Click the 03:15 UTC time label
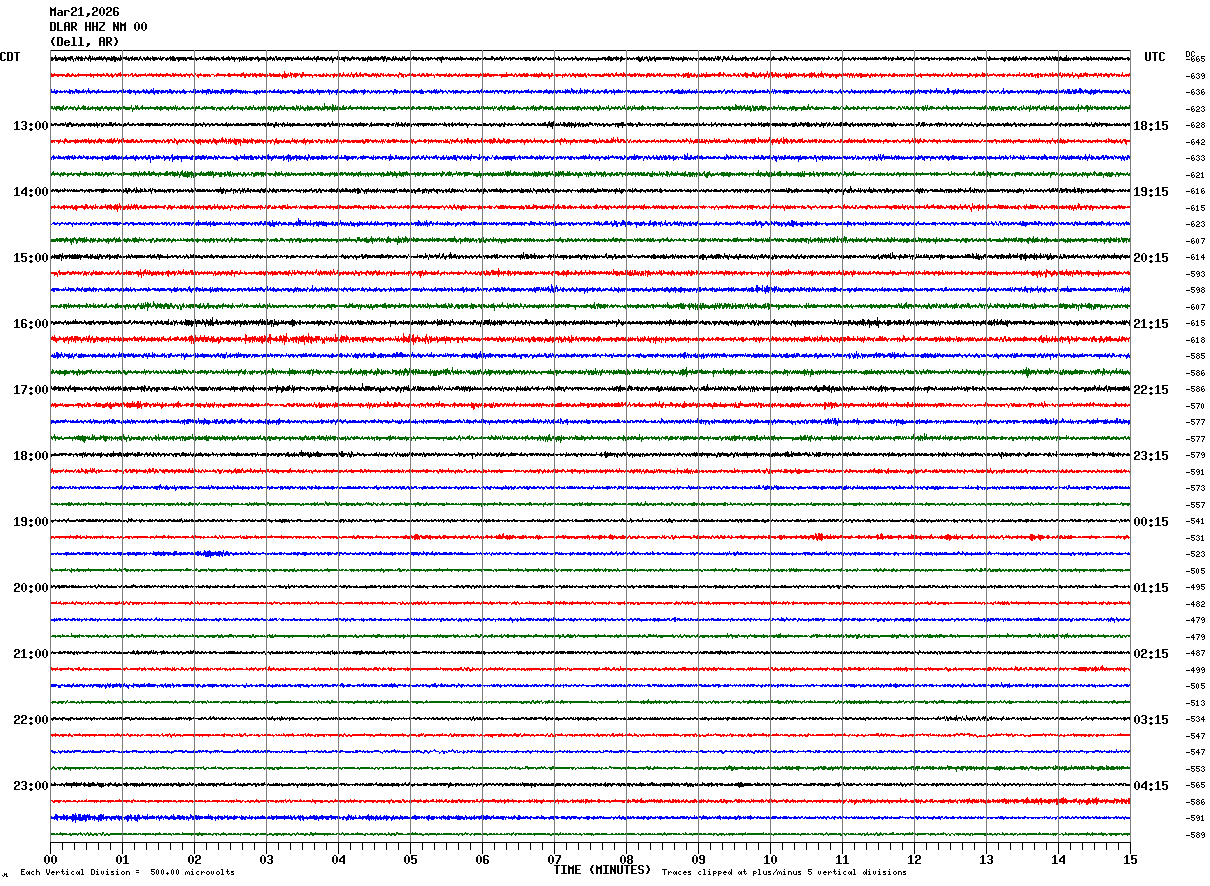Image resolution: width=1210 pixels, height=886 pixels. [x=1151, y=720]
